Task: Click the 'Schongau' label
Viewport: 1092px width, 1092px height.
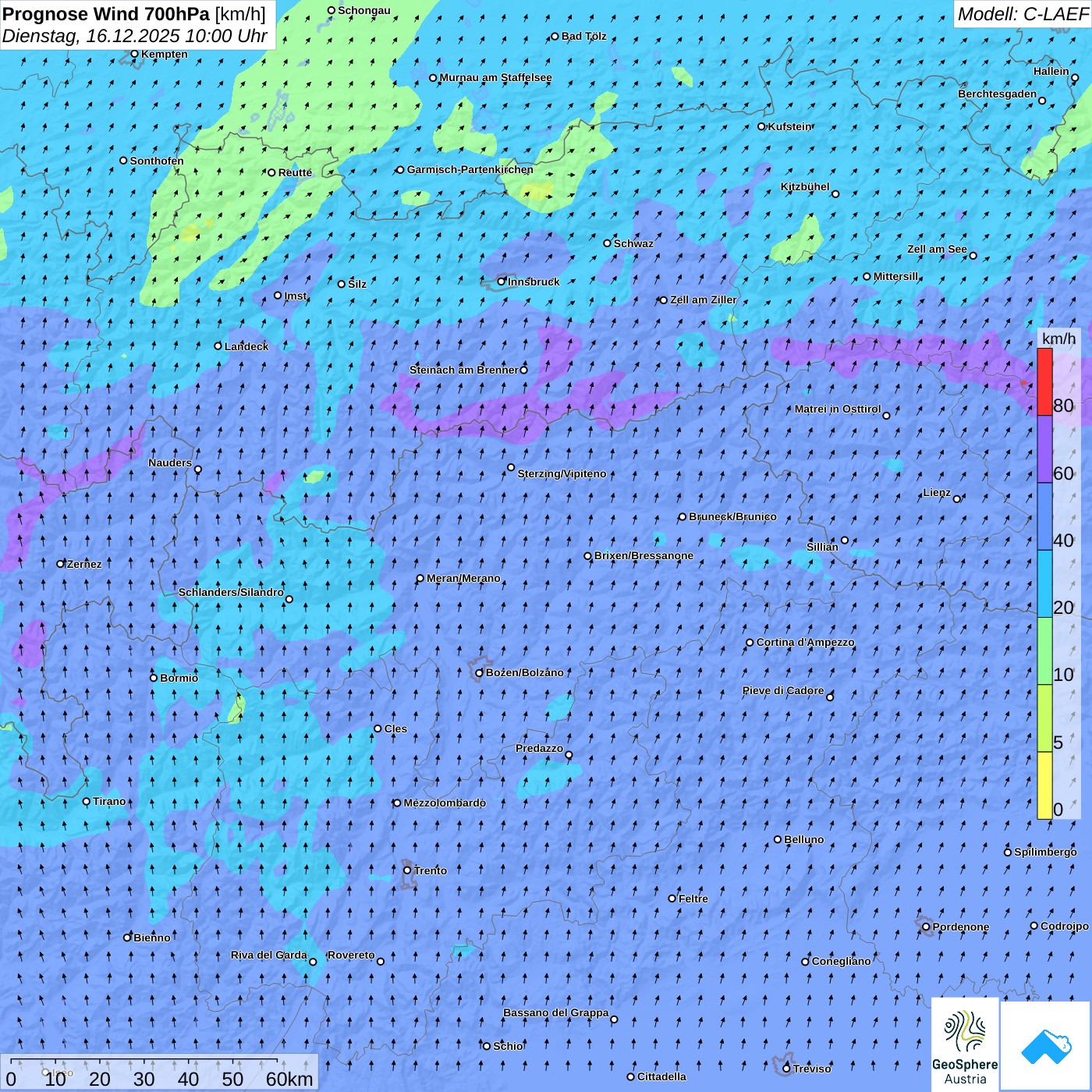Action: pyautogui.click(x=364, y=10)
